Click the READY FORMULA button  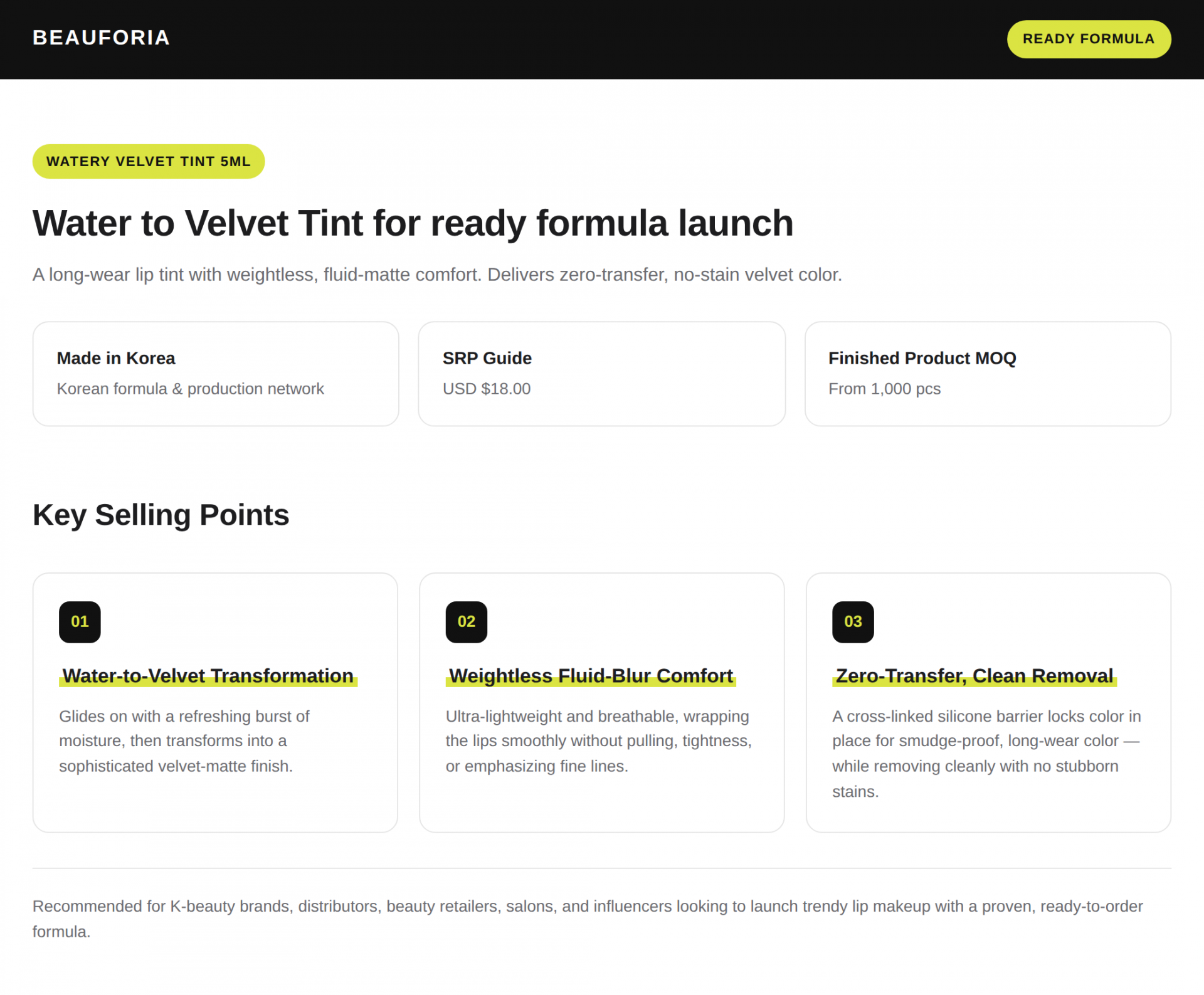click(1089, 39)
